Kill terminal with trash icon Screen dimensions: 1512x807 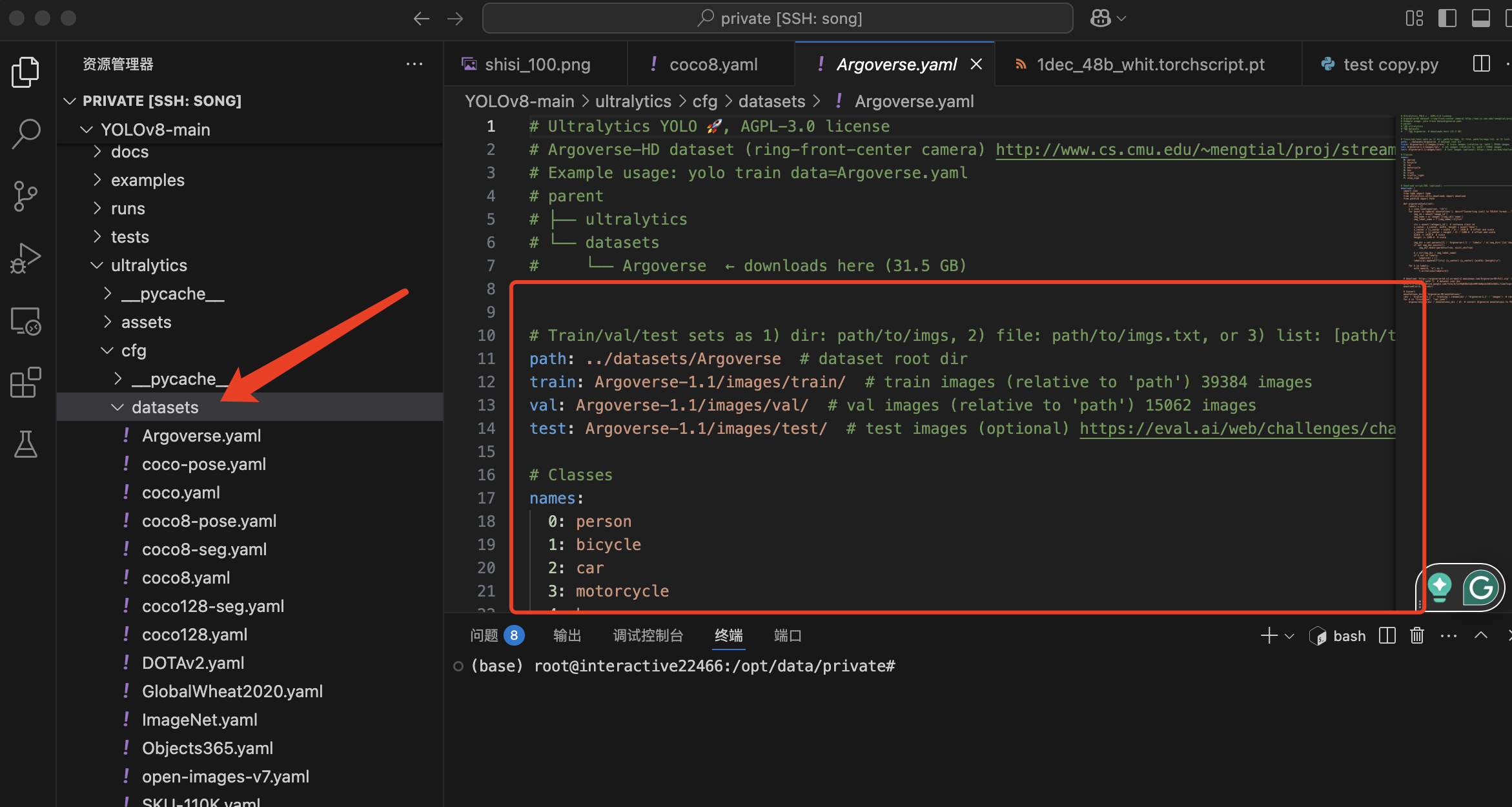tap(1417, 636)
